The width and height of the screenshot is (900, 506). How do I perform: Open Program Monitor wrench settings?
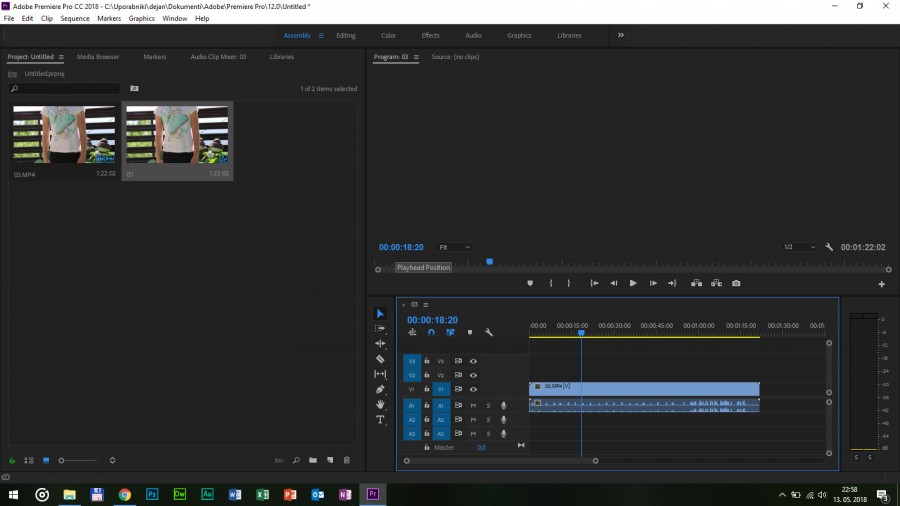829,247
